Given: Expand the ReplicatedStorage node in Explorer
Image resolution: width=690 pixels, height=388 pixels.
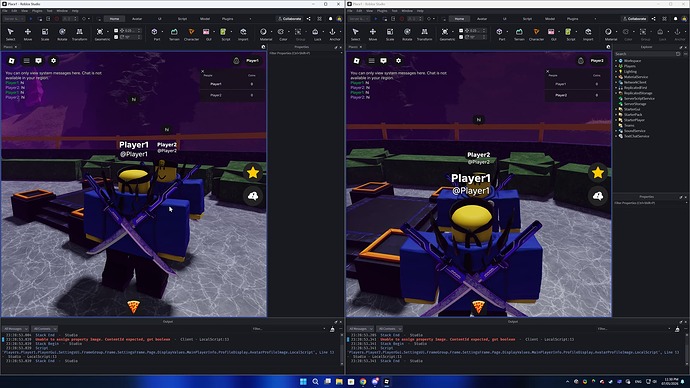Looking at the screenshot, I should pos(616,93).
